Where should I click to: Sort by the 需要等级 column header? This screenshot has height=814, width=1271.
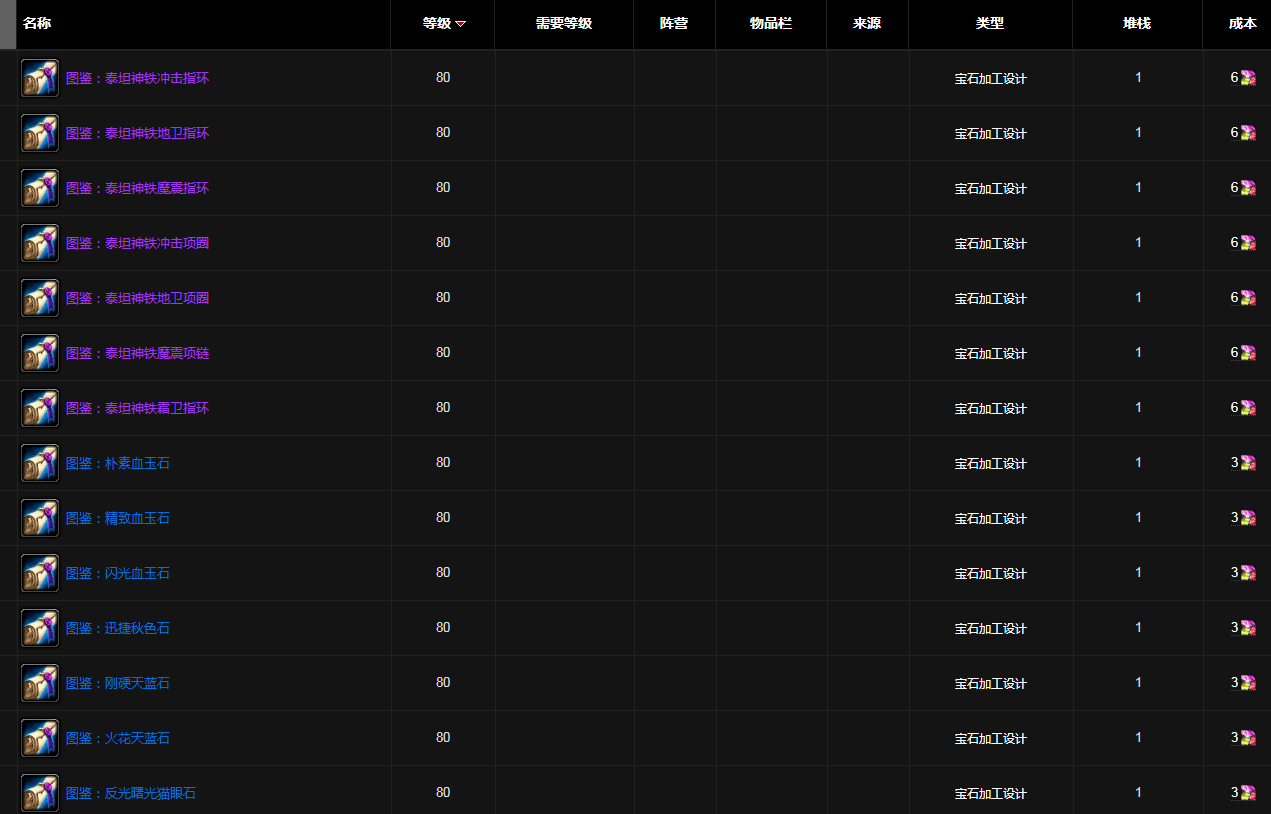(564, 24)
